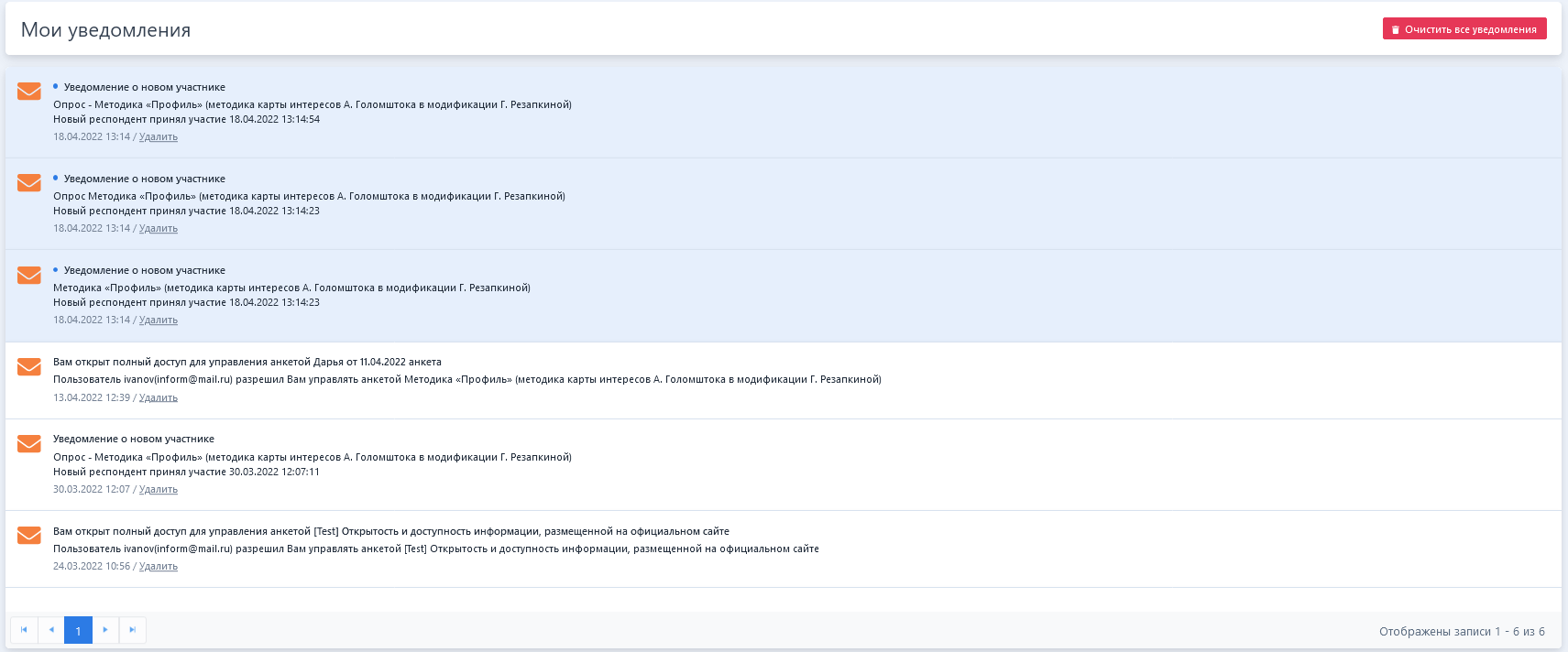Click envelope icon of 30.03.2022 notification

click(x=29, y=443)
